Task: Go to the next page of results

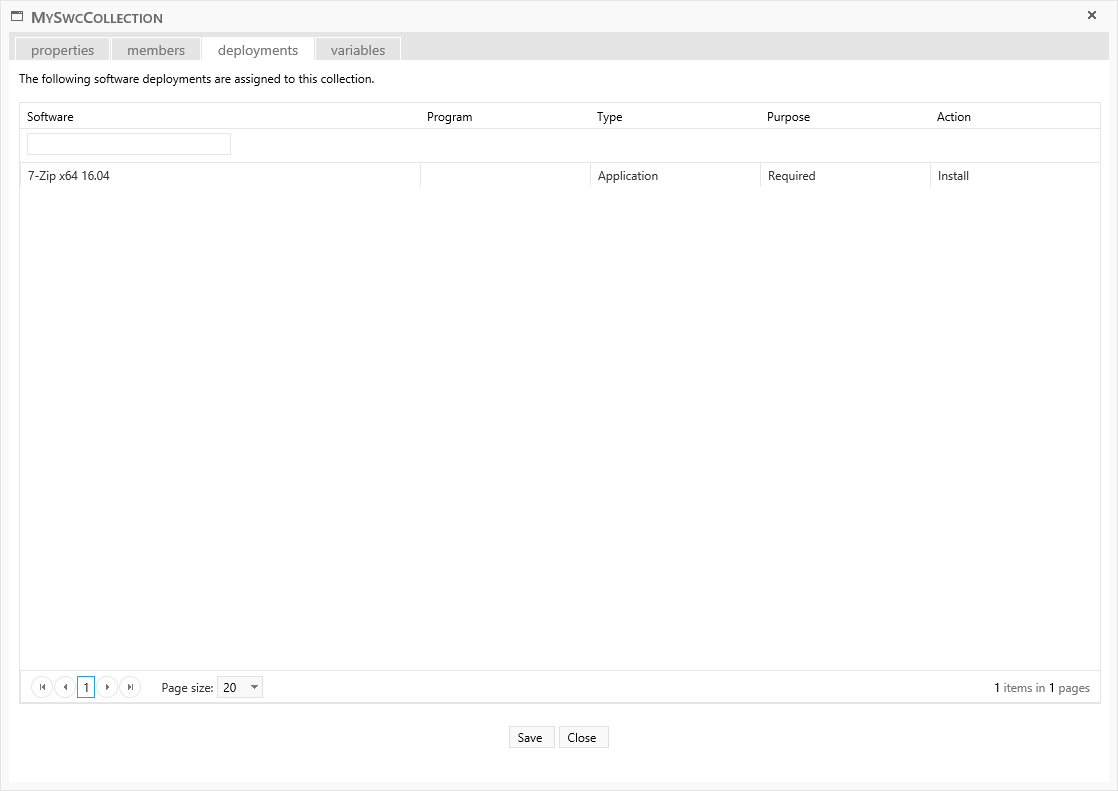Action: (x=108, y=687)
